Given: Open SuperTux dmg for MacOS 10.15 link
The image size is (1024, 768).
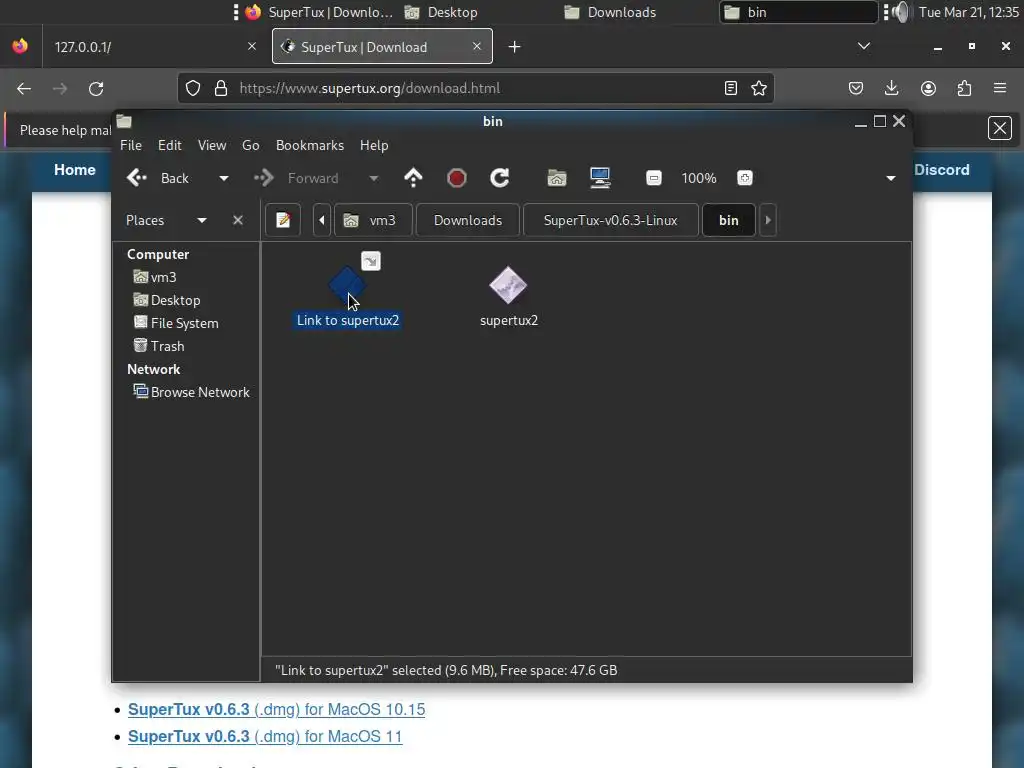Looking at the screenshot, I should coord(276,709).
